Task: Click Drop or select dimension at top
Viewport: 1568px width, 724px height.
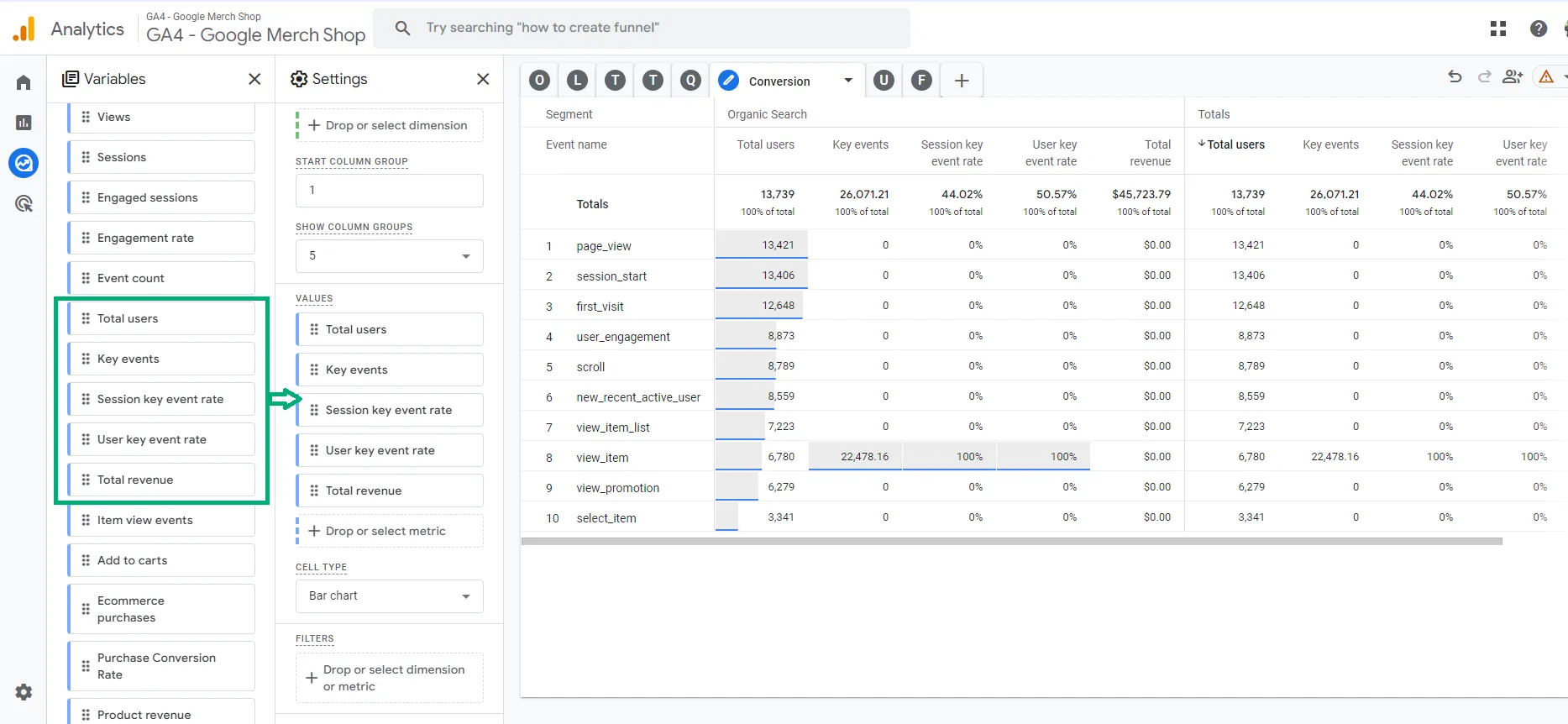Action: [x=390, y=125]
